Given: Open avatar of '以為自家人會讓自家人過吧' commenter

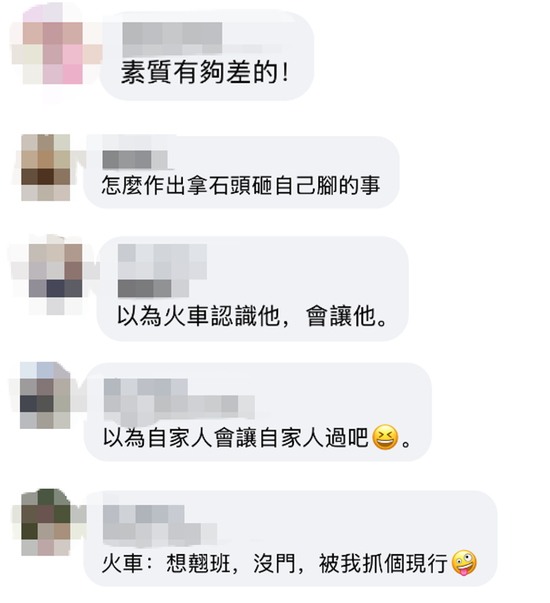Looking at the screenshot, I should tap(45, 395).
